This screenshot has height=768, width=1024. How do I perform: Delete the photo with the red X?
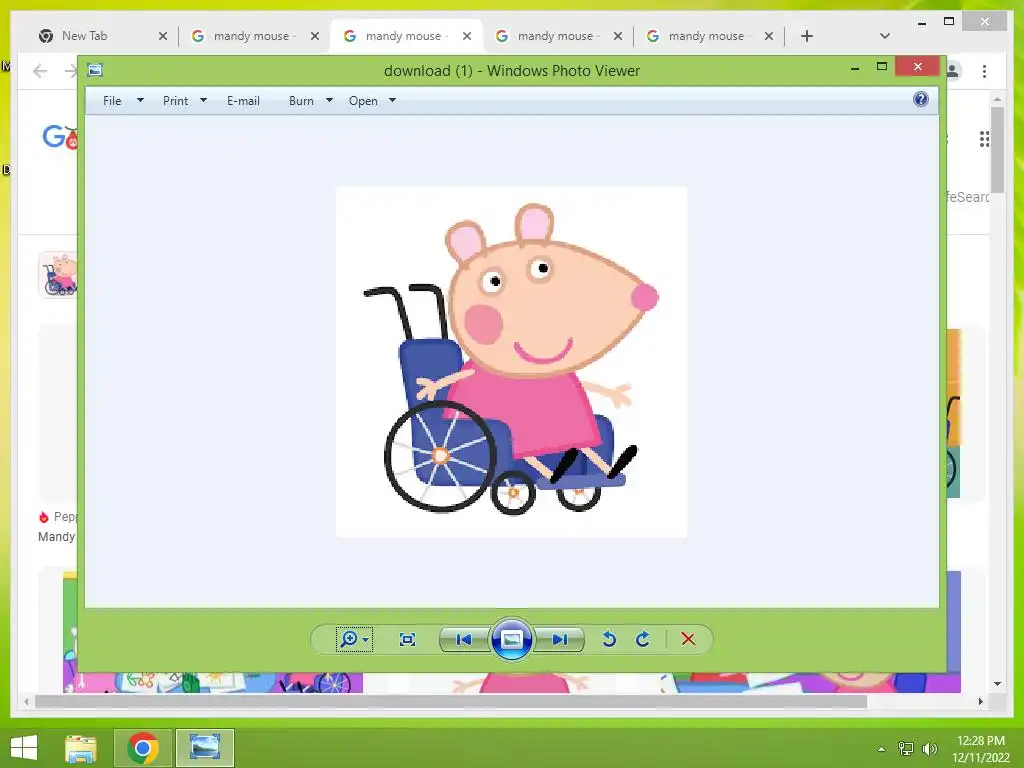688,639
